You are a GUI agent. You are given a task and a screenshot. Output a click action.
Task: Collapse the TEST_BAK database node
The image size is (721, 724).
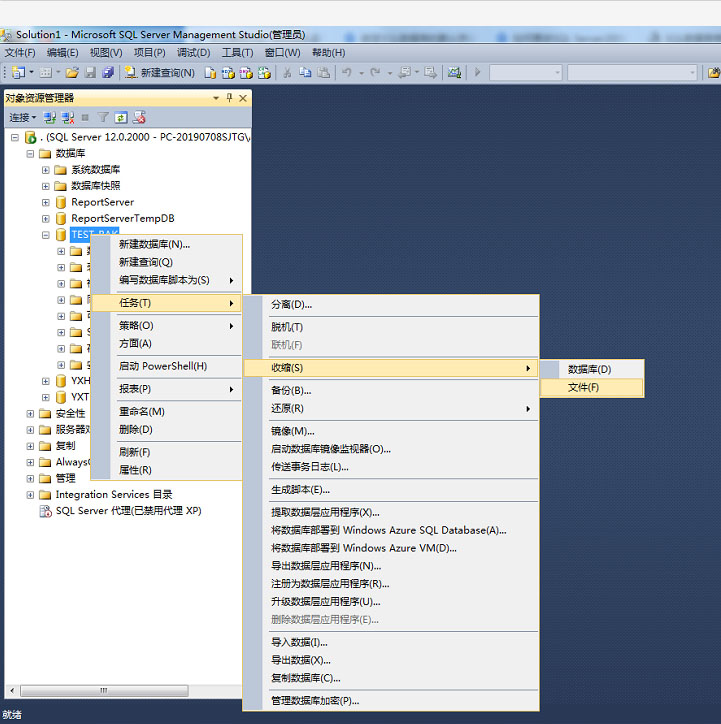[46, 235]
